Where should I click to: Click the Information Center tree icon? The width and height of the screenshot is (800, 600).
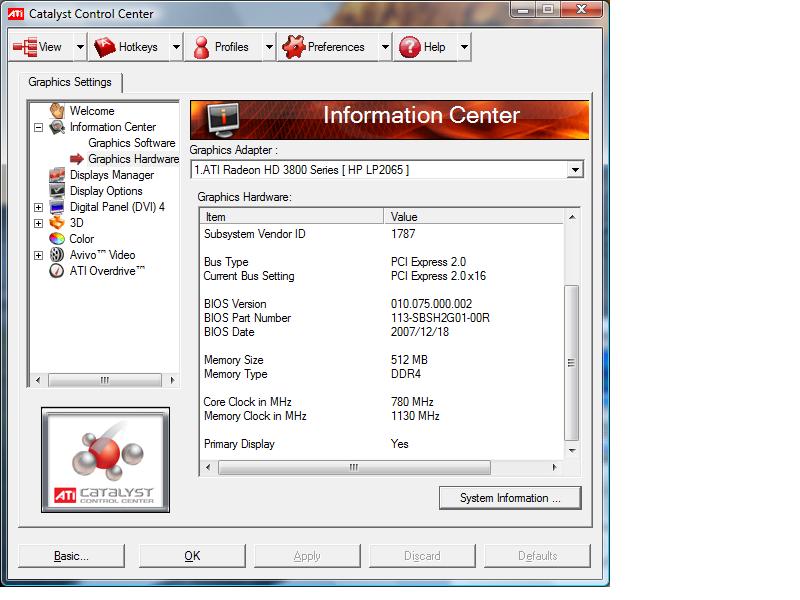(x=57, y=127)
